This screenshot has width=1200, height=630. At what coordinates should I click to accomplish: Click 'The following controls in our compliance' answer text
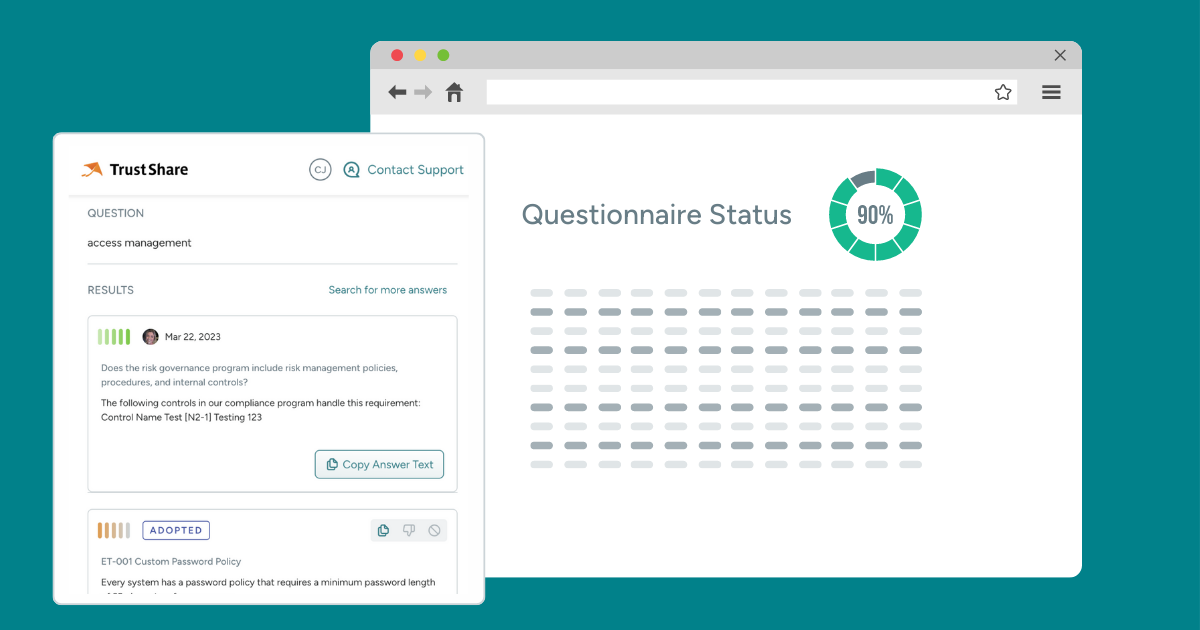[x=261, y=410]
